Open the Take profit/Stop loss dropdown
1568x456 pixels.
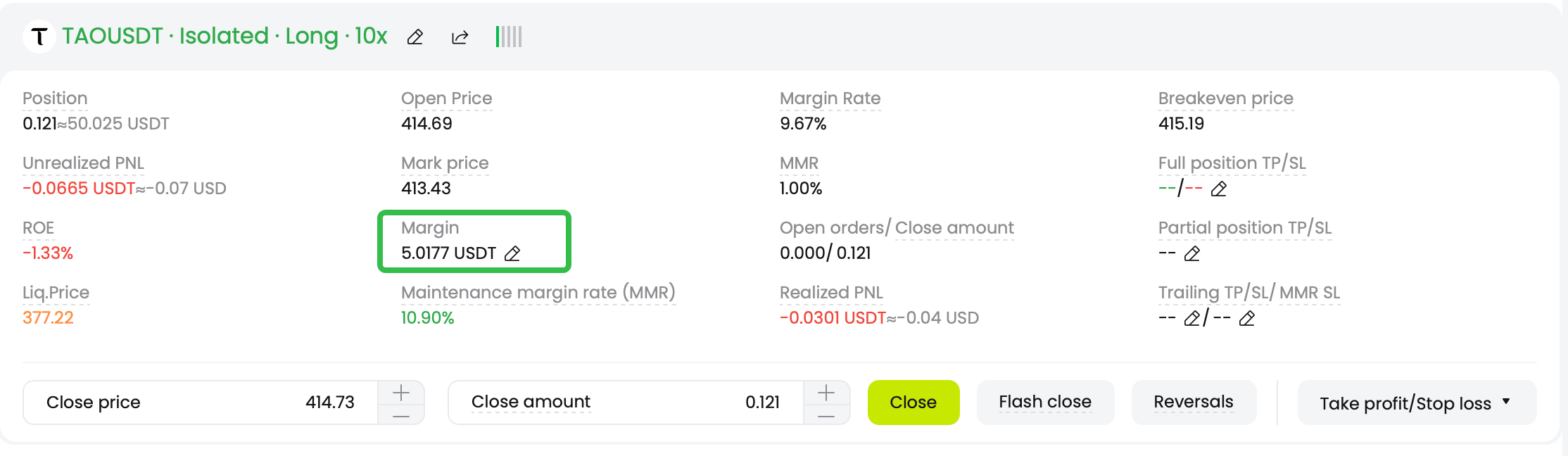click(x=1416, y=403)
